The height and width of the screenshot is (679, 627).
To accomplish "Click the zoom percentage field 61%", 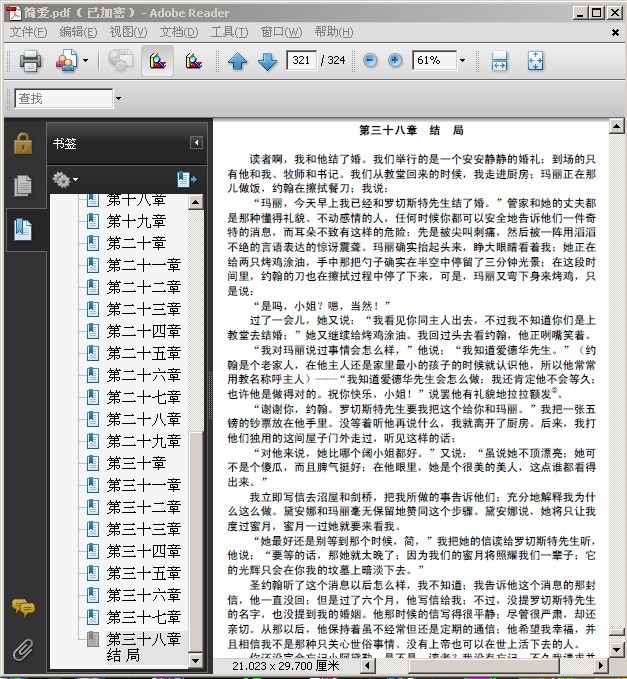I will pos(434,60).
